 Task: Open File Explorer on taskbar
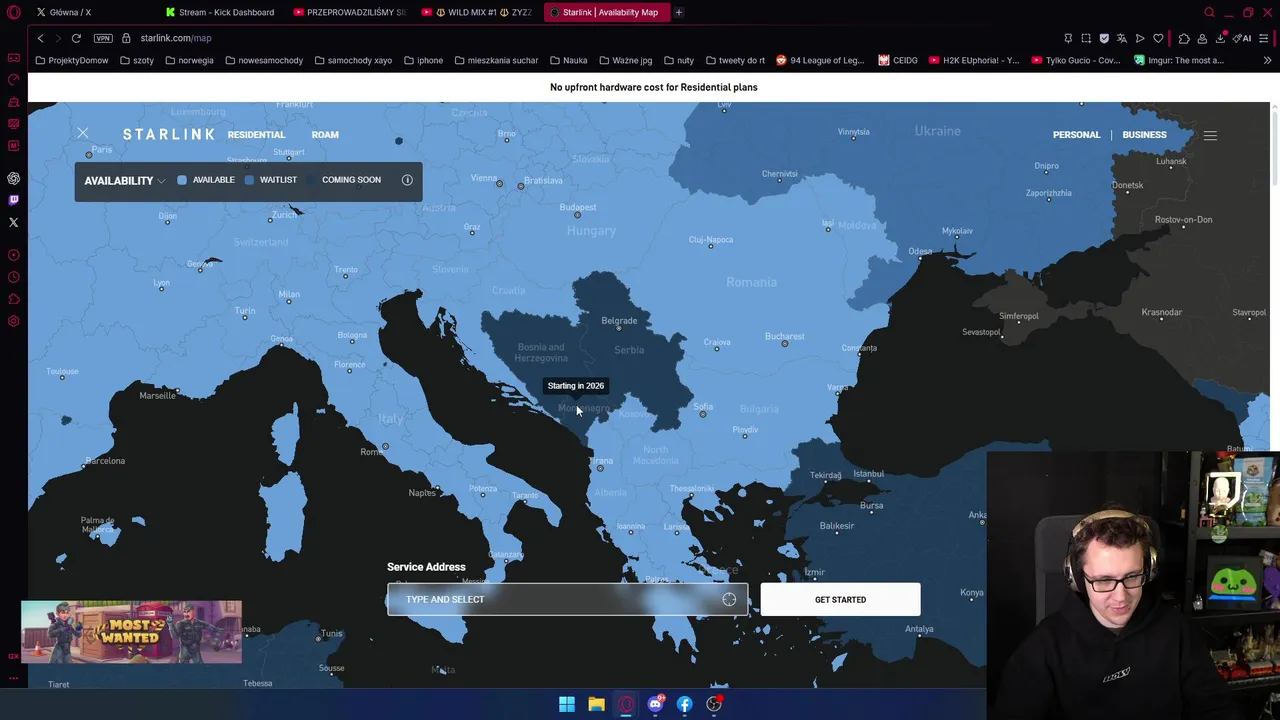(596, 704)
